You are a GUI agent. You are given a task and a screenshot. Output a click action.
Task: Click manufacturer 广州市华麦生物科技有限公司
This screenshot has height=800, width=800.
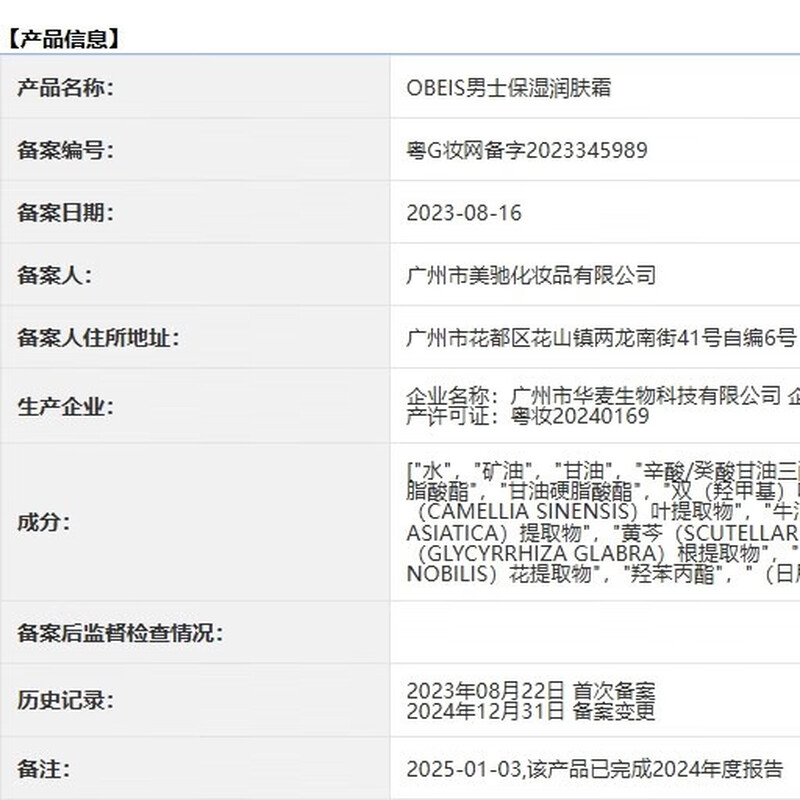pyautogui.click(x=644, y=395)
